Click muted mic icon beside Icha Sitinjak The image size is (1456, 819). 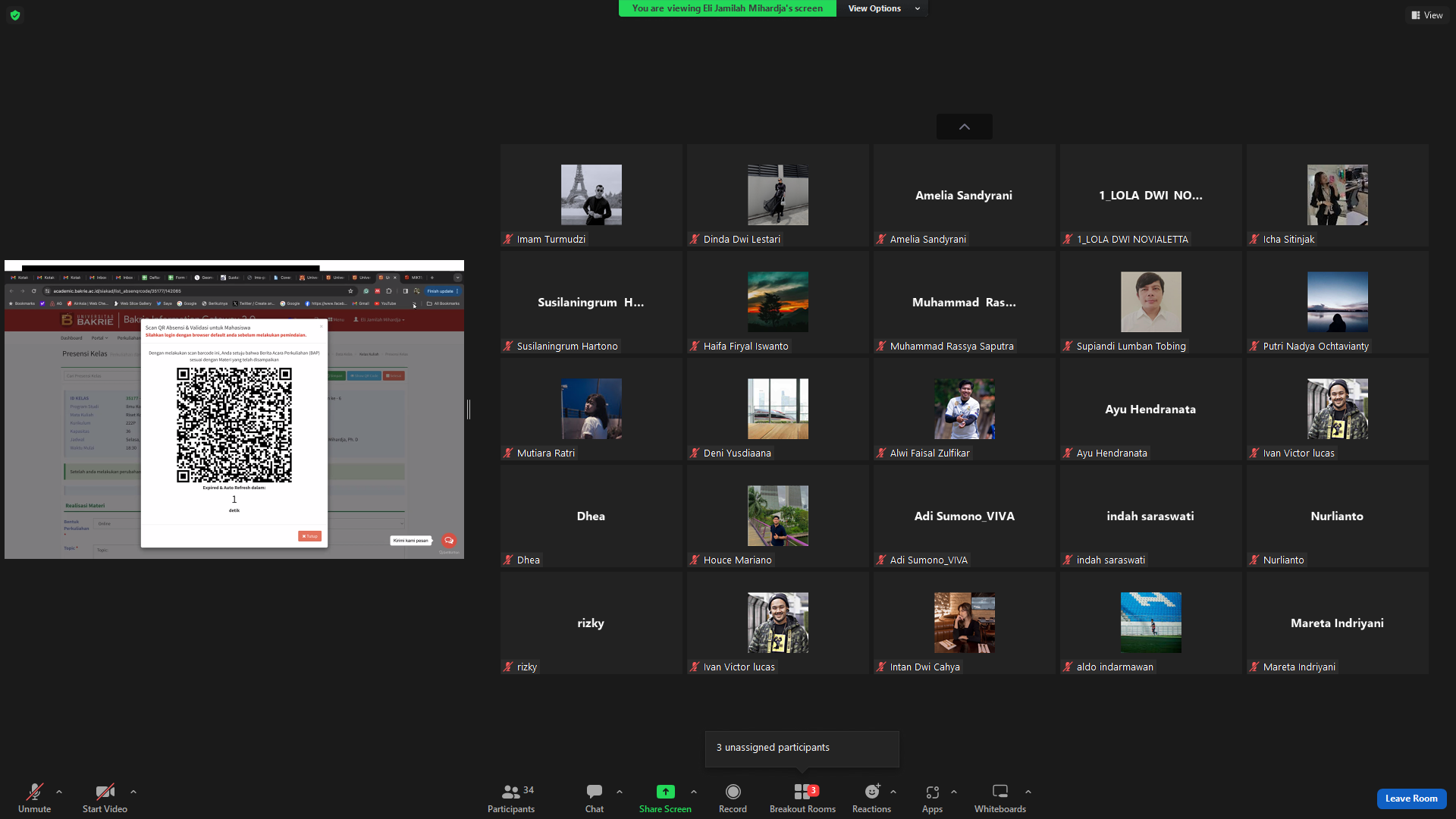coord(1254,239)
